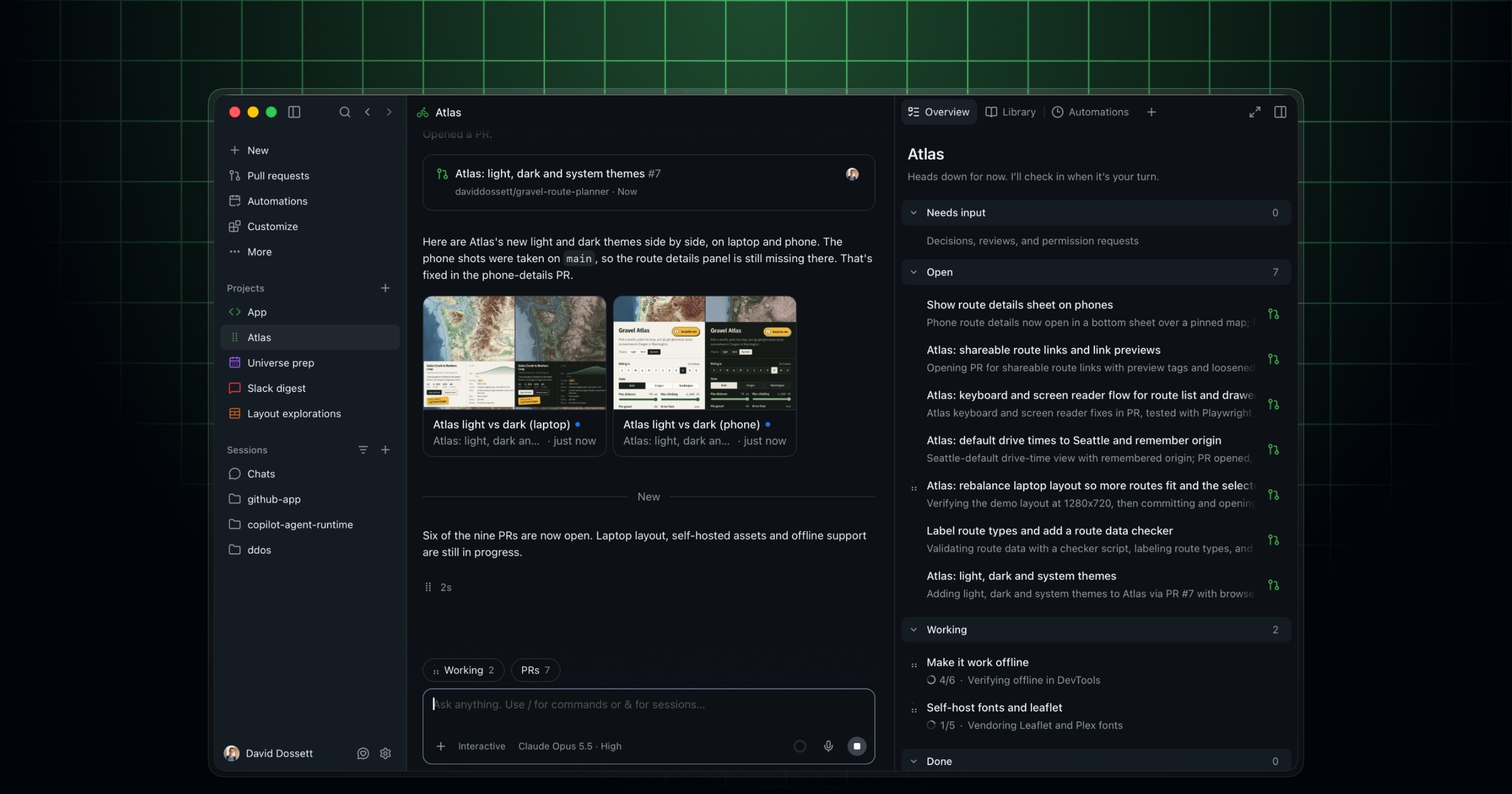
Task: Add a new tab with plus icon
Action: click(1151, 112)
